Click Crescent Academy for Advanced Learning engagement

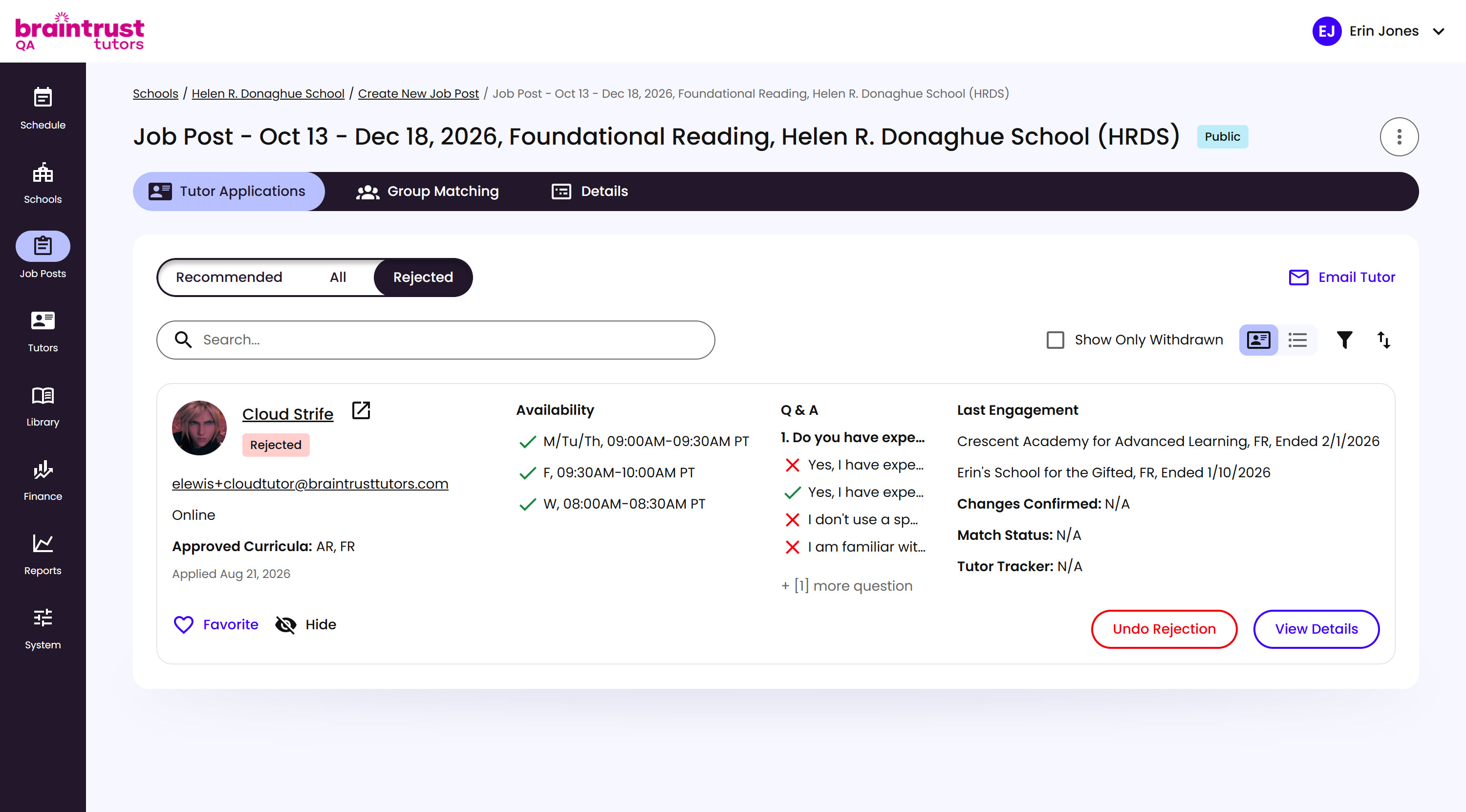coord(1168,441)
